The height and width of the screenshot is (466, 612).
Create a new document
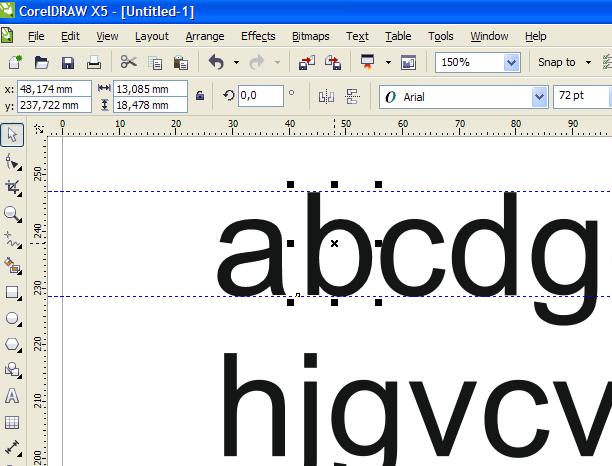point(15,62)
